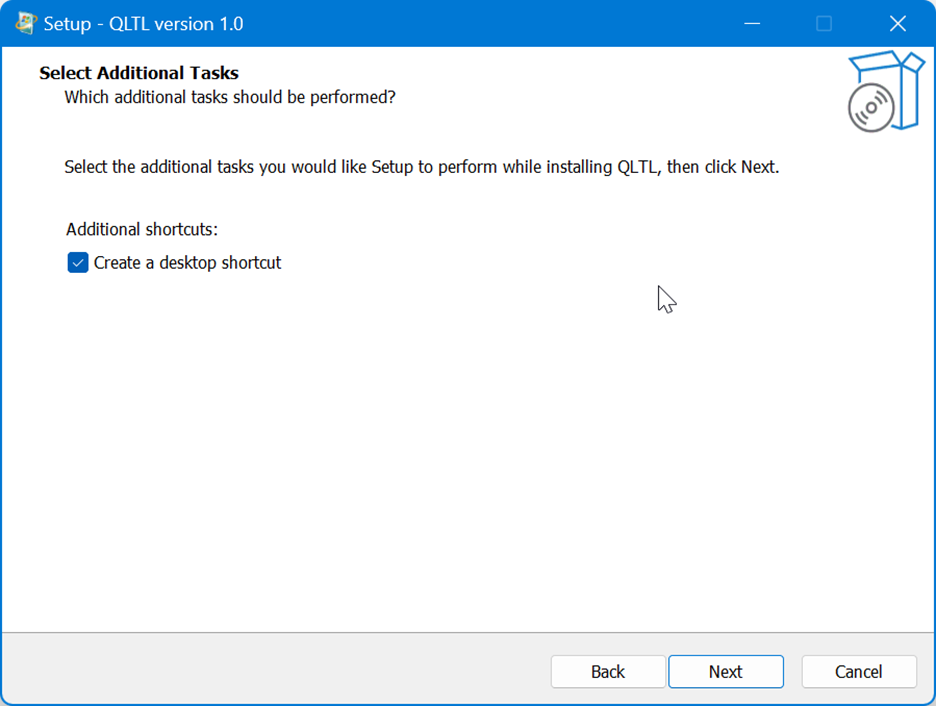Click the instruction sentence mentioning installing QLTL
936x706 pixels.
pos(421,167)
